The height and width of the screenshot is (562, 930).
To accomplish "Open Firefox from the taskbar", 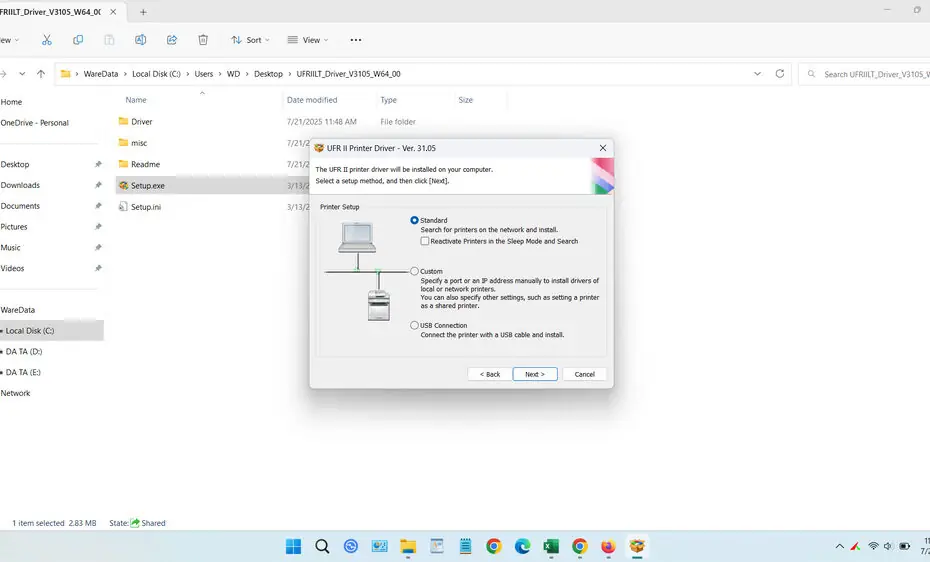I will pyautogui.click(x=608, y=546).
